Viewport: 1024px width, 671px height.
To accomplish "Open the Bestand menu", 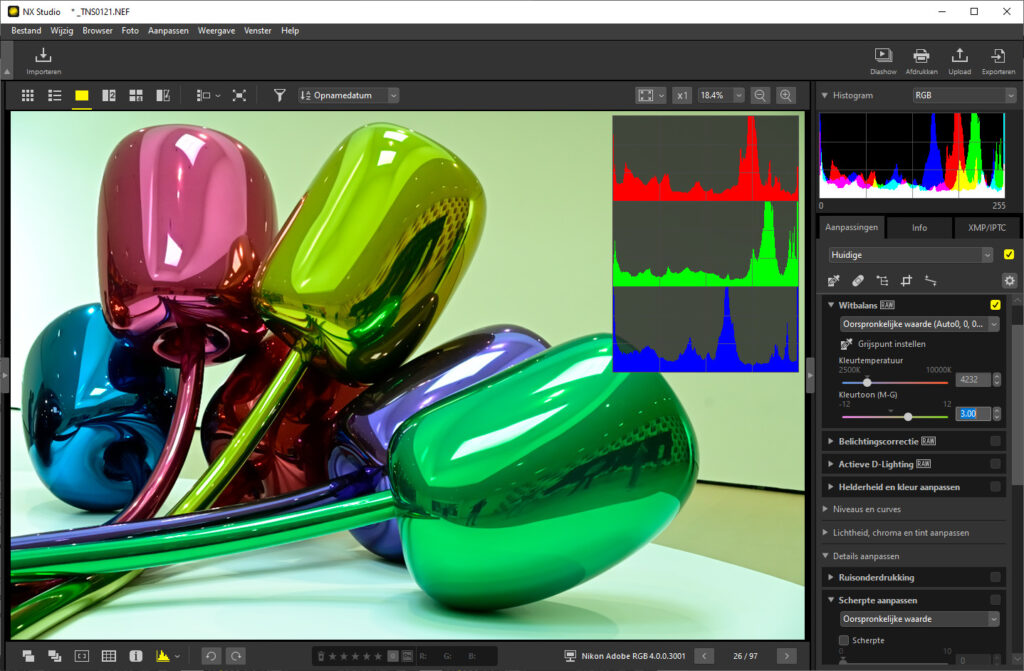I will (26, 31).
